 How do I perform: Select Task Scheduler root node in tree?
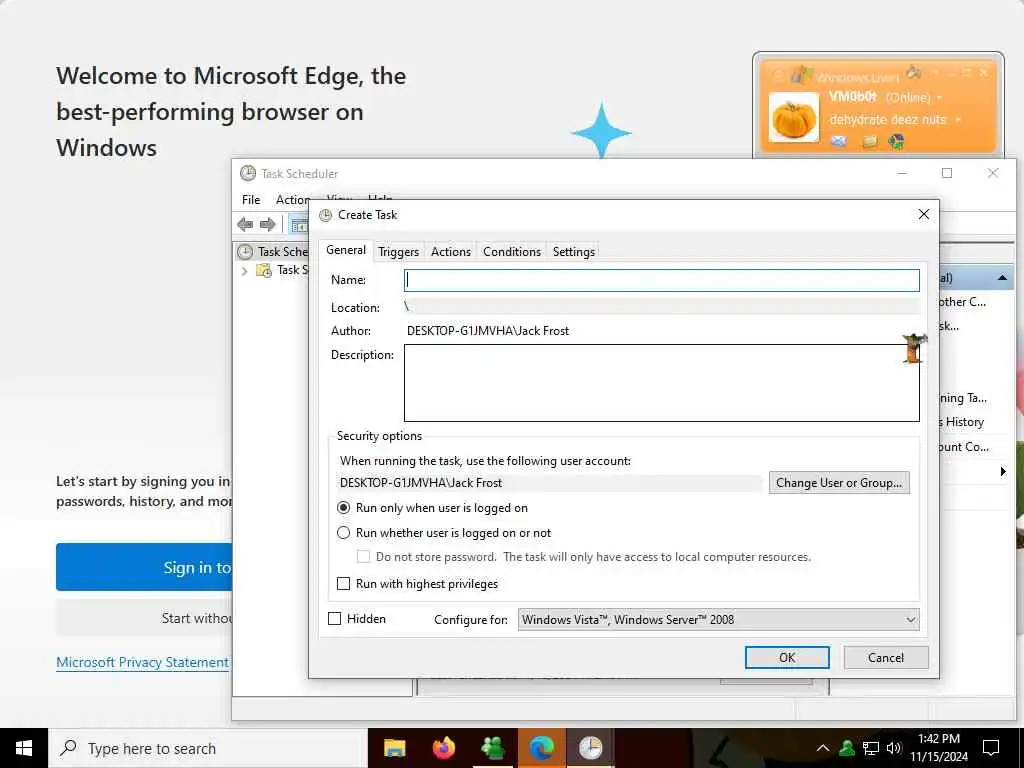tap(272, 251)
